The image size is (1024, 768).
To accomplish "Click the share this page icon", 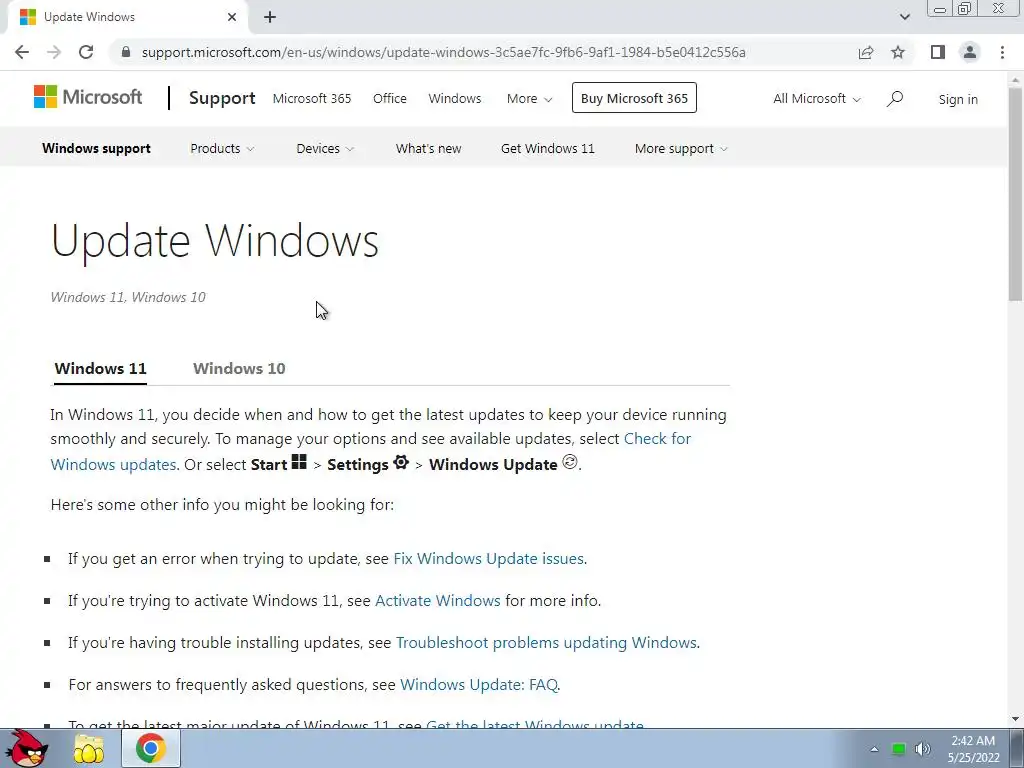I will [866, 52].
